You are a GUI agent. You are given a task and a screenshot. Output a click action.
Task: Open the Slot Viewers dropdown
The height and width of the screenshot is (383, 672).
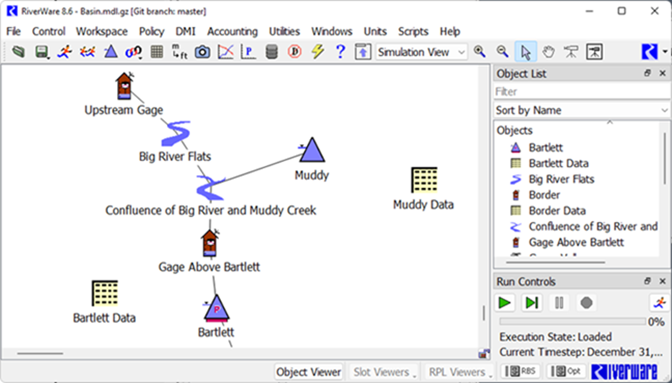click(384, 372)
